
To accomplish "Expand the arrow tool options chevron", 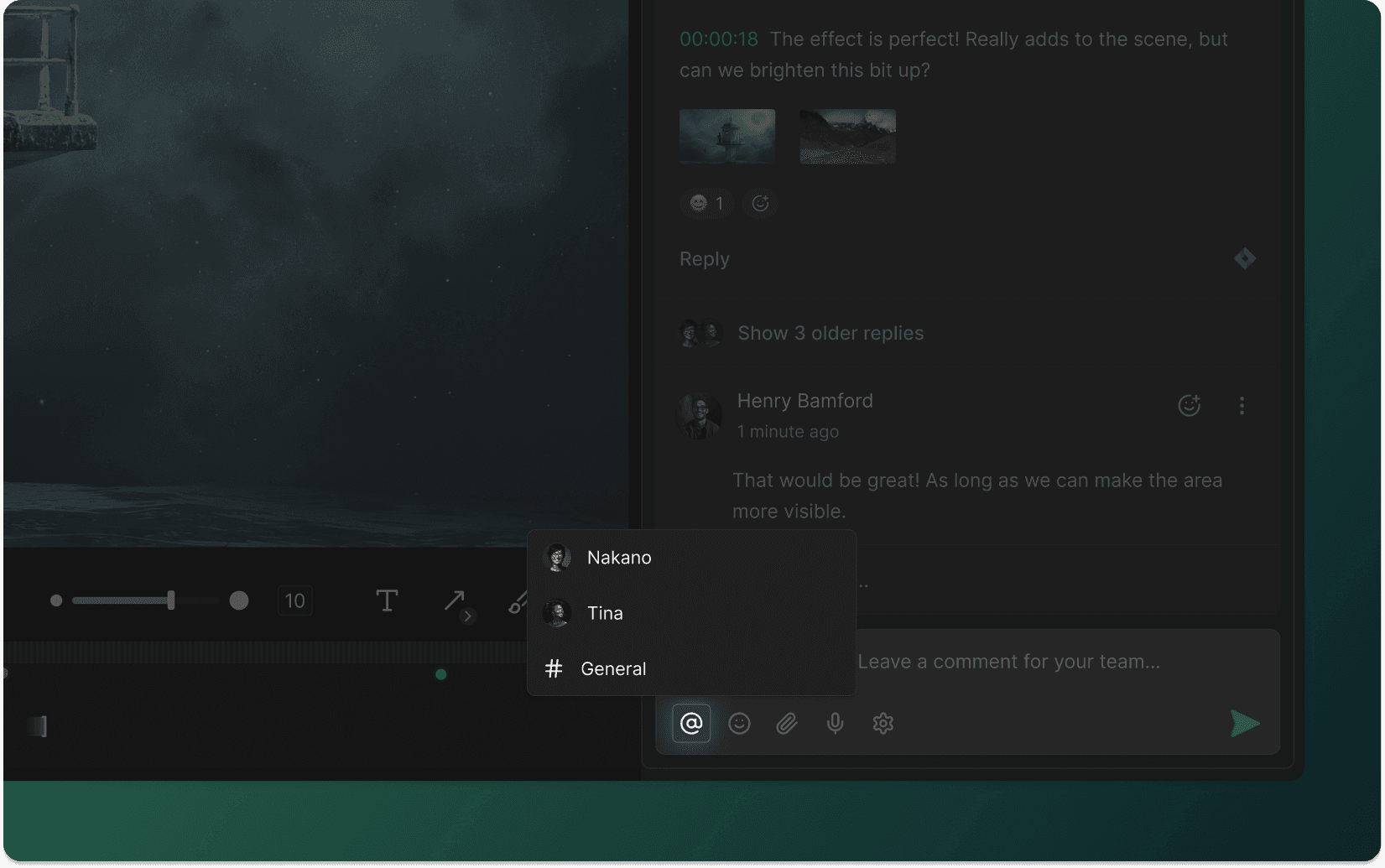I will point(468,616).
